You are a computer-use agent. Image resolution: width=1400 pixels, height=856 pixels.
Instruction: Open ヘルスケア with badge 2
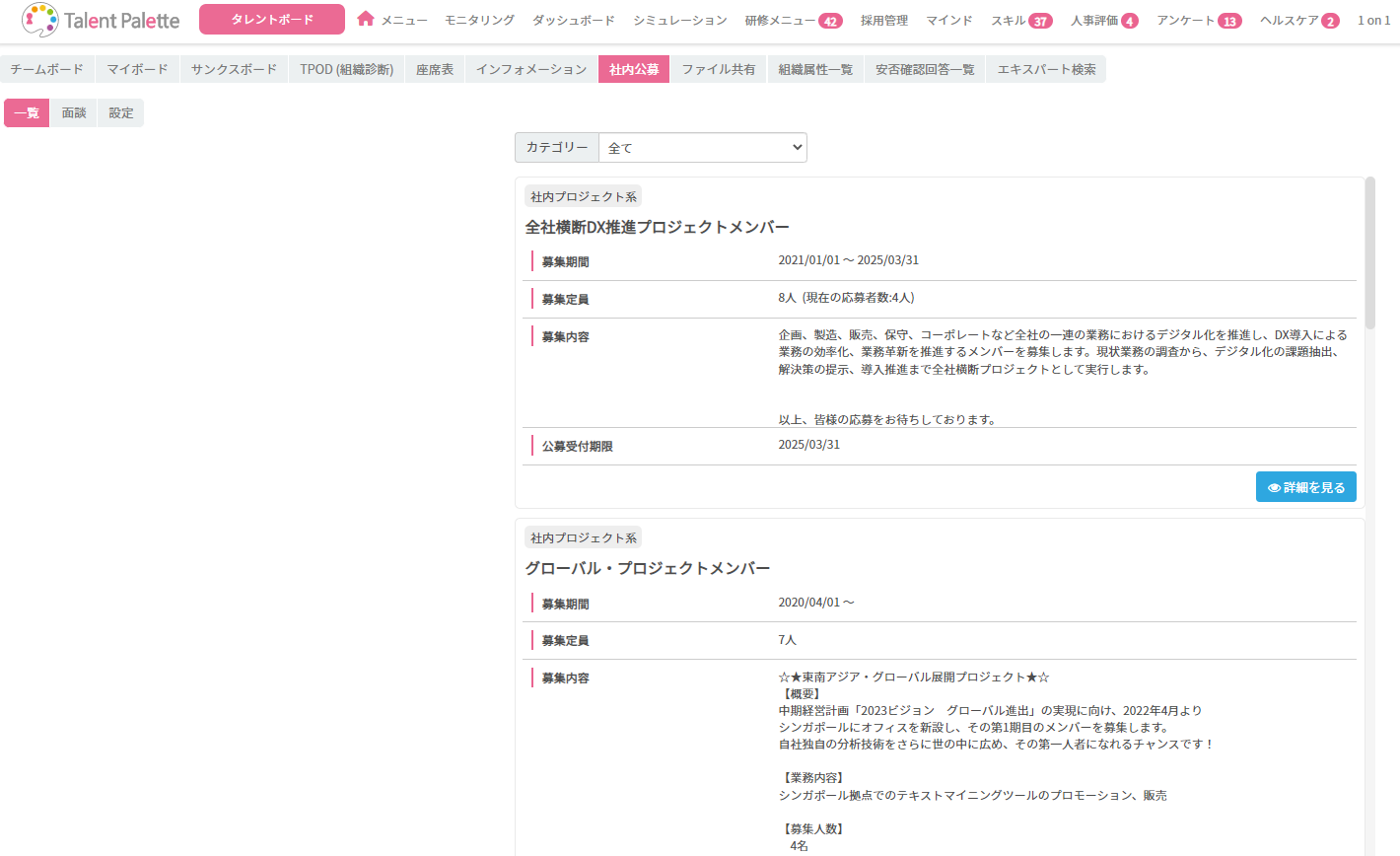coord(1298,21)
